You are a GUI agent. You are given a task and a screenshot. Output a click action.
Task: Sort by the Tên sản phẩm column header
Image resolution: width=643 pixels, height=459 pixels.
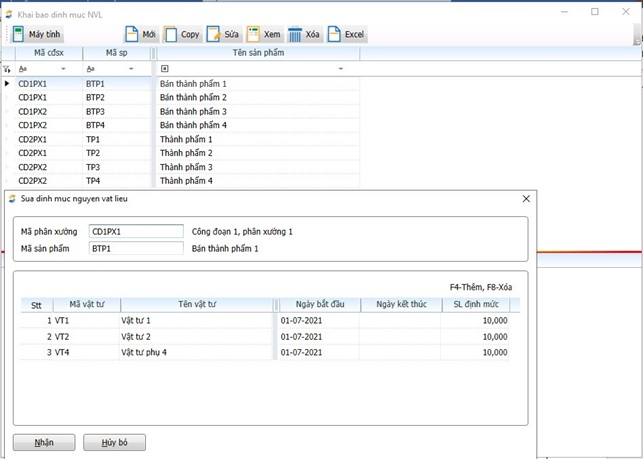[x=258, y=52]
